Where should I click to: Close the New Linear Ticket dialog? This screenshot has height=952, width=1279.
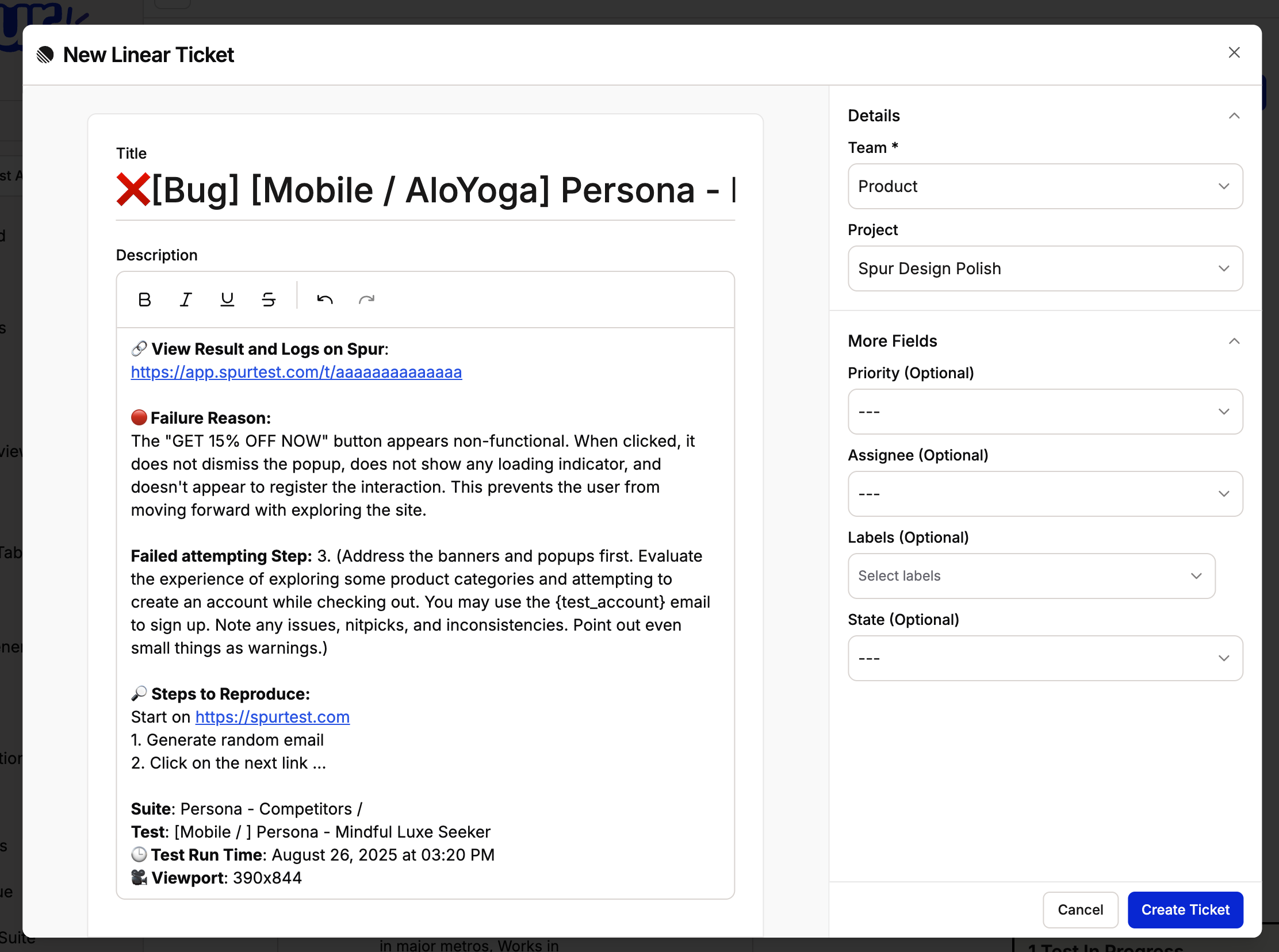click(x=1234, y=53)
